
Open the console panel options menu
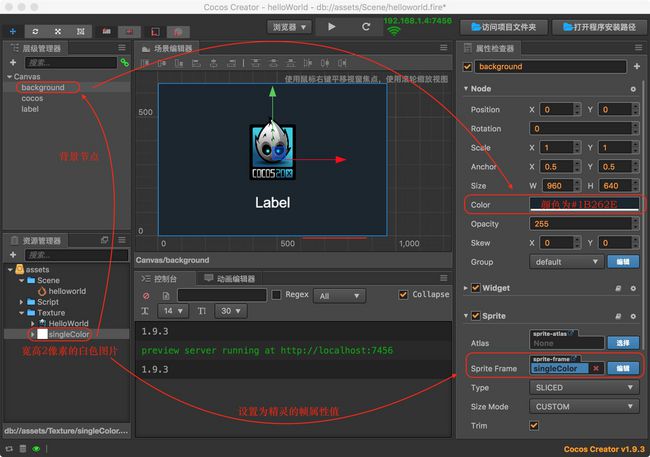point(444,278)
